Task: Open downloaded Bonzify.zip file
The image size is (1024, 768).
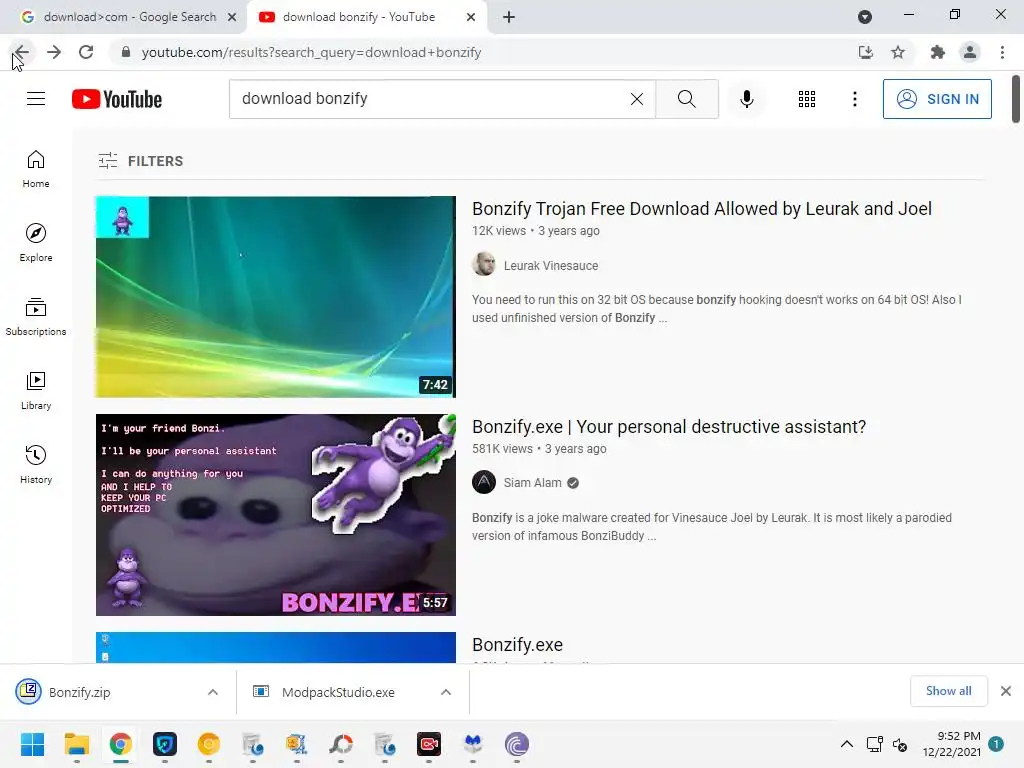Action: tap(80, 692)
